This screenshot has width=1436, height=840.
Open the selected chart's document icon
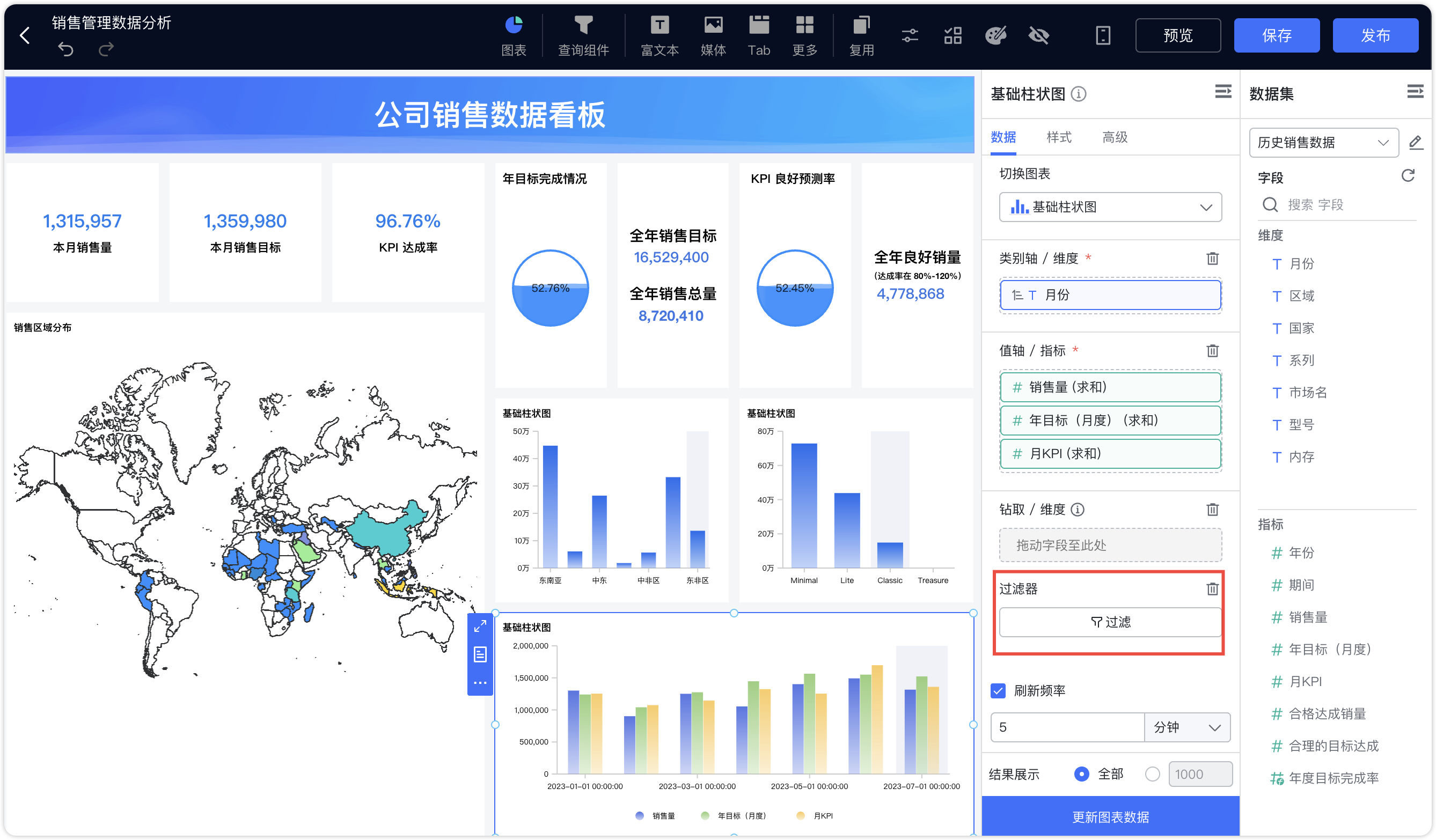(480, 654)
